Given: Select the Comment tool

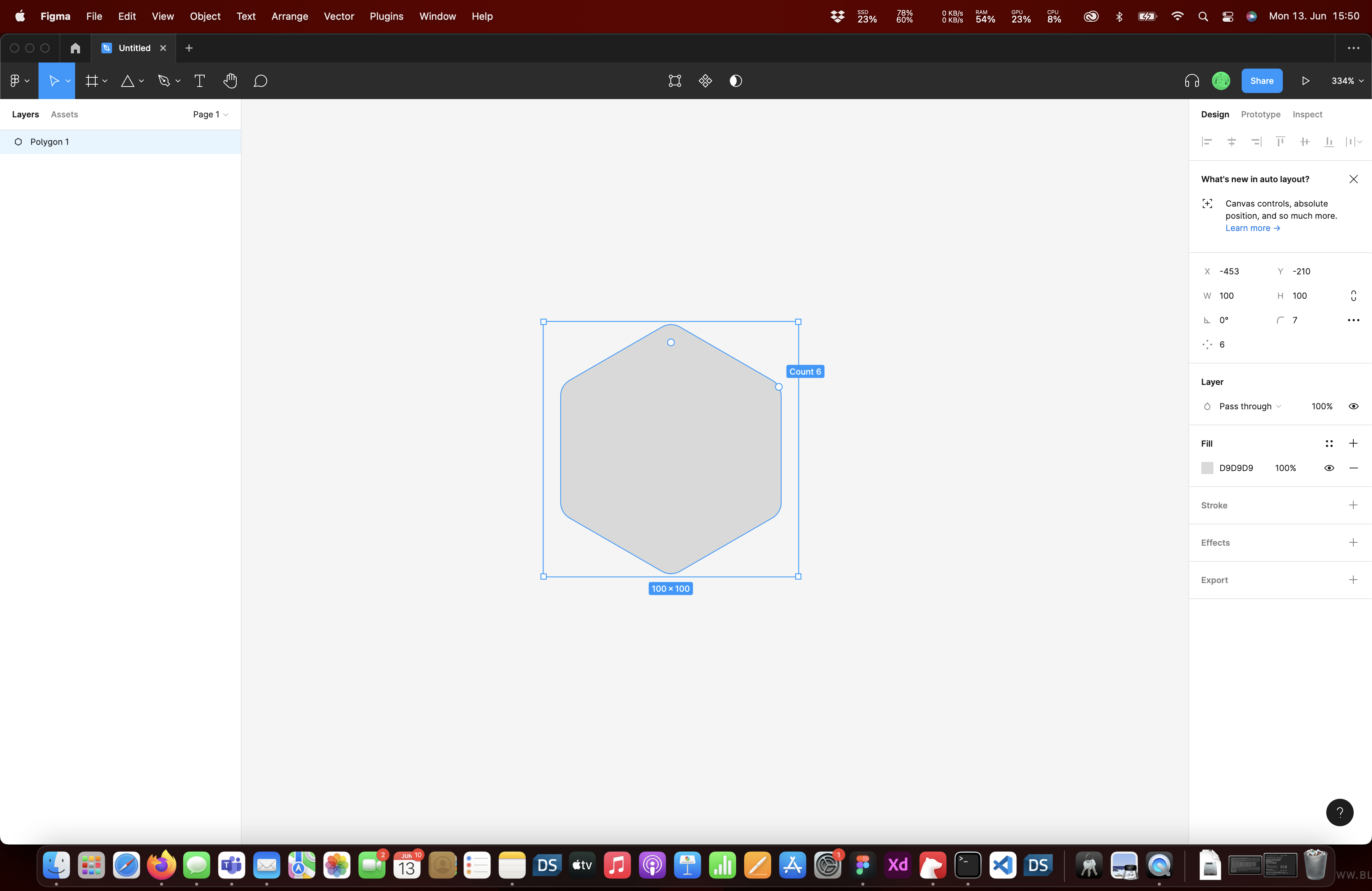Looking at the screenshot, I should [x=261, y=81].
